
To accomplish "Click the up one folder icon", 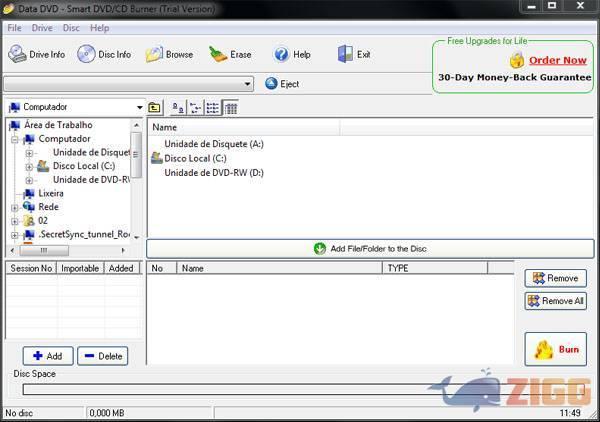I will 155,107.
